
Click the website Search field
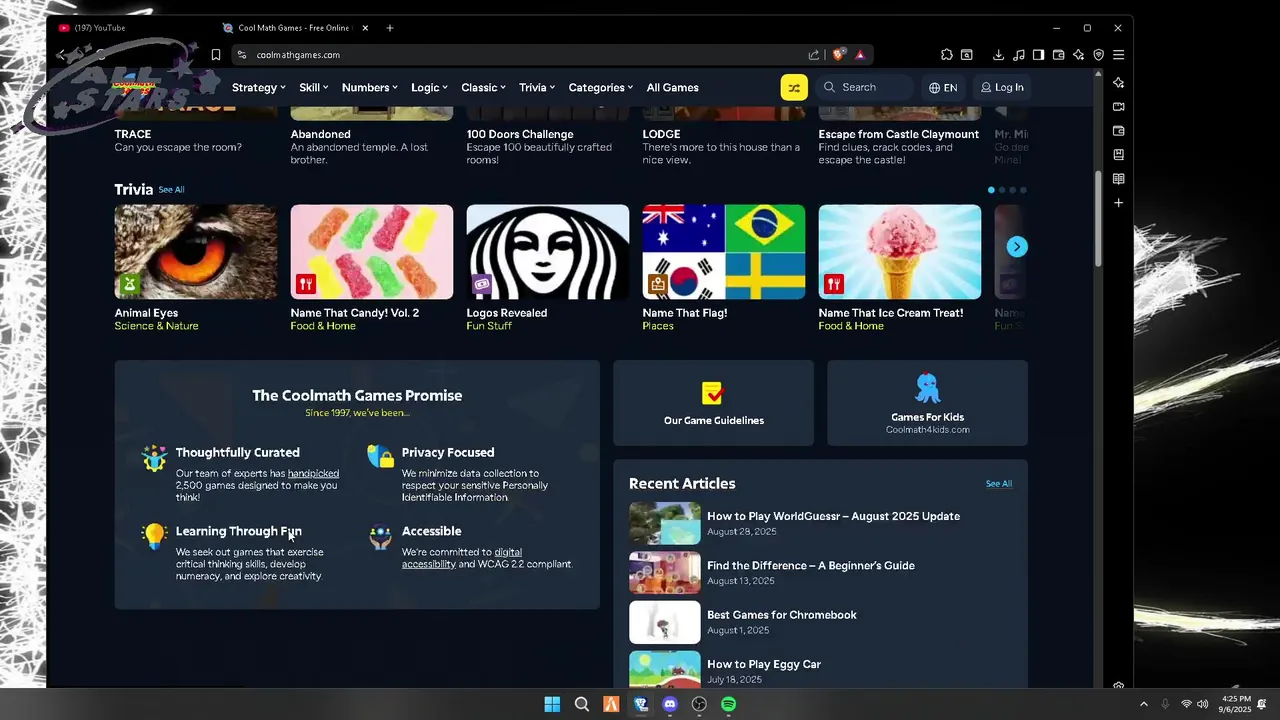click(866, 87)
